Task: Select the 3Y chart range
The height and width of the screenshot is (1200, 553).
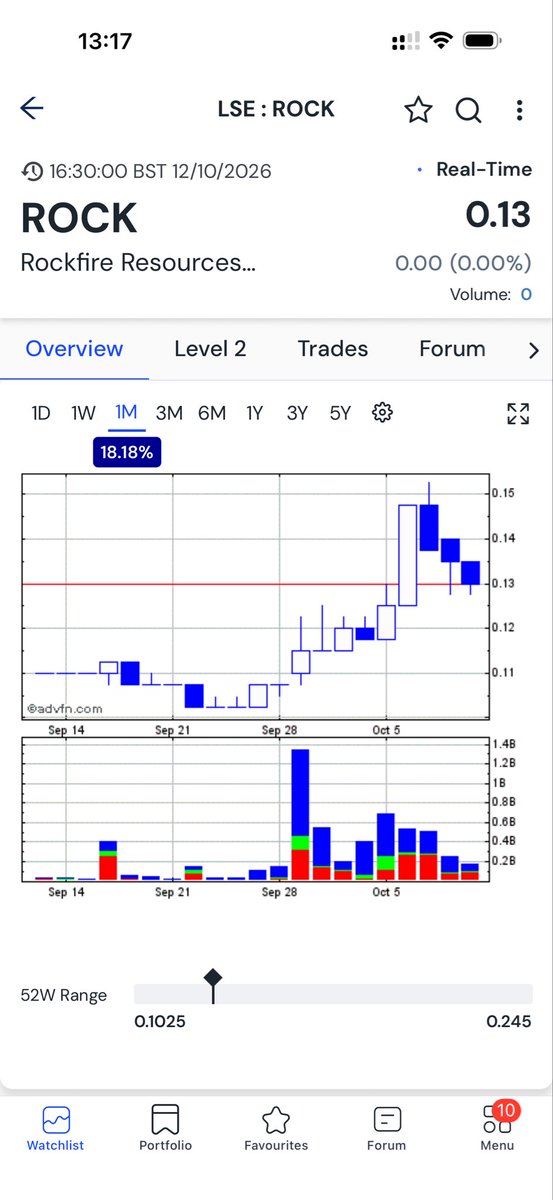Action: pyautogui.click(x=297, y=412)
